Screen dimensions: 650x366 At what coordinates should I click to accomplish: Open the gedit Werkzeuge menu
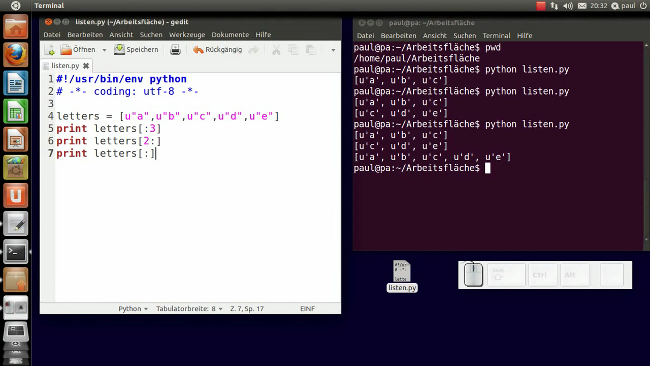click(187, 35)
